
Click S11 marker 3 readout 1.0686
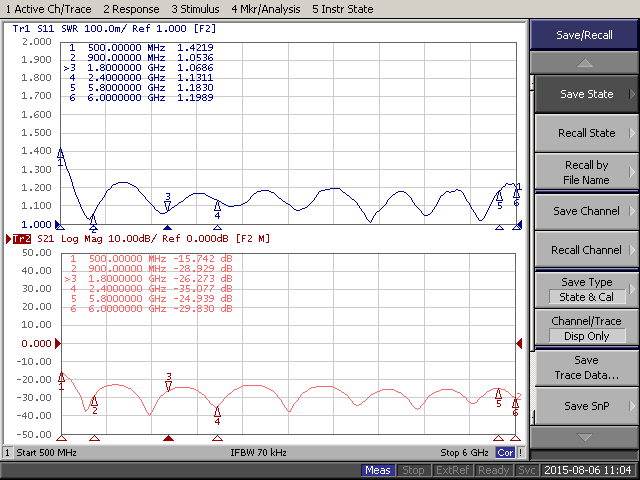point(195,67)
